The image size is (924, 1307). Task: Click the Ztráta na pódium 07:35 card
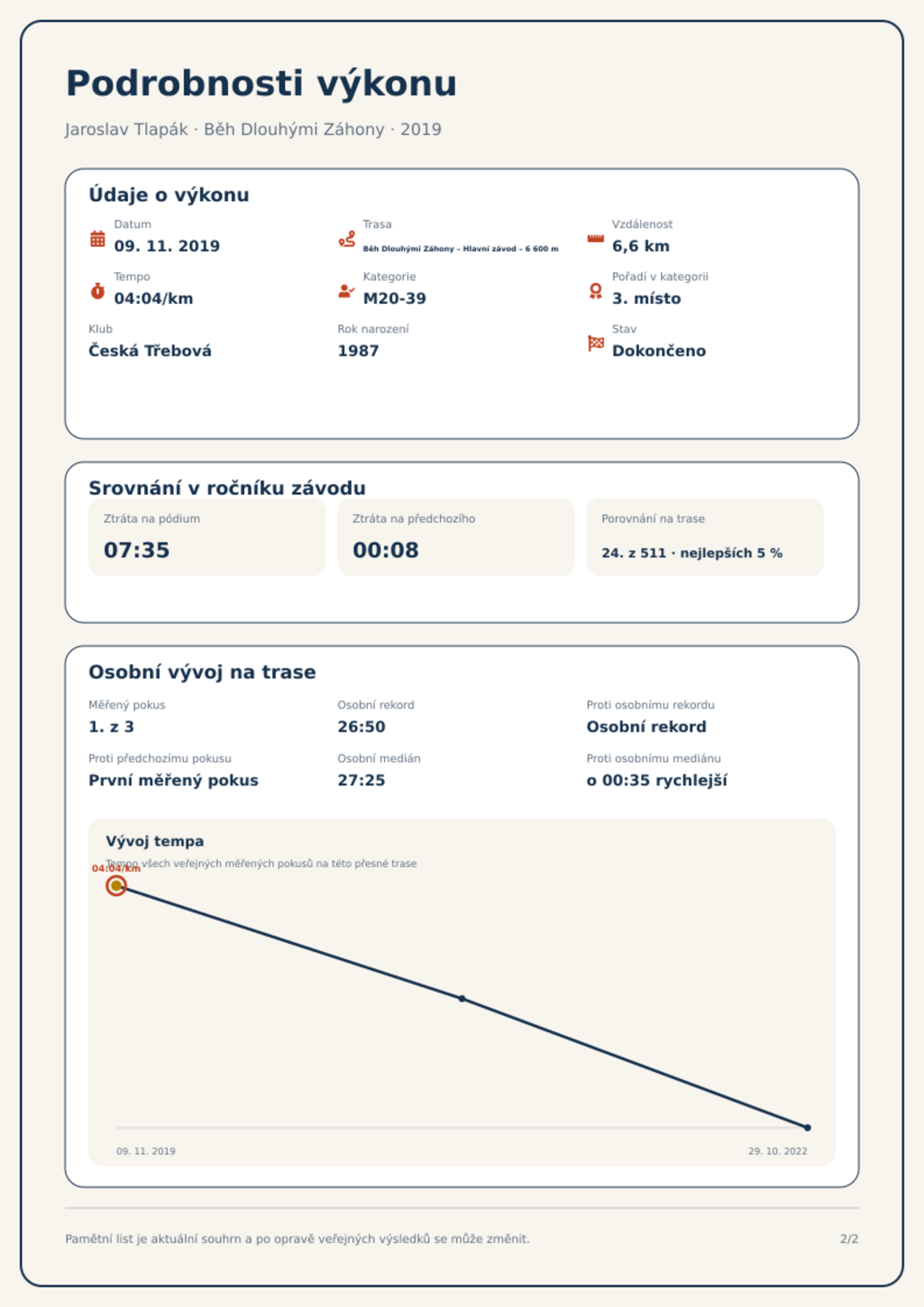point(207,537)
